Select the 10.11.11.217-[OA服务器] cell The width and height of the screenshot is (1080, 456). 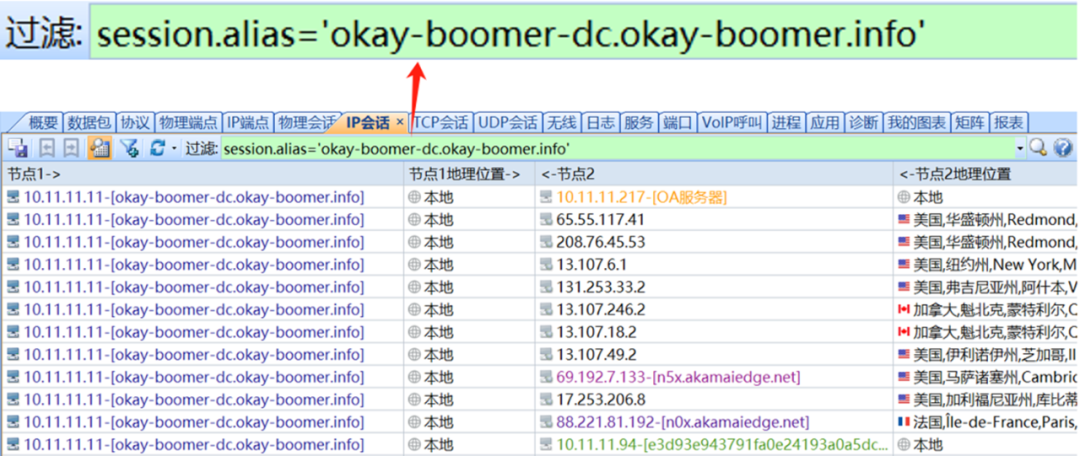[x=714, y=198]
